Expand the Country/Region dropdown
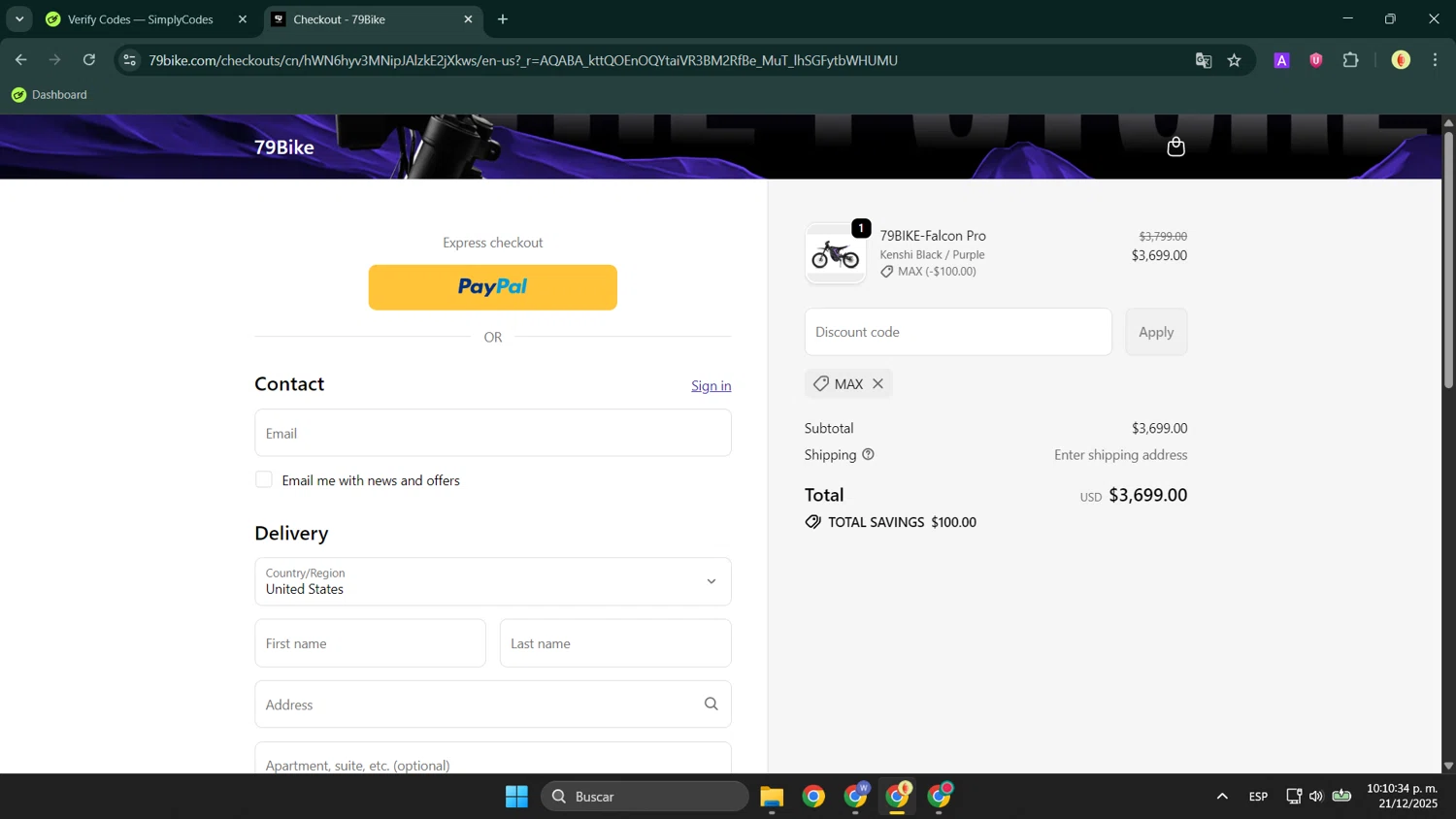1456x819 pixels. pyautogui.click(x=492, y=581)
